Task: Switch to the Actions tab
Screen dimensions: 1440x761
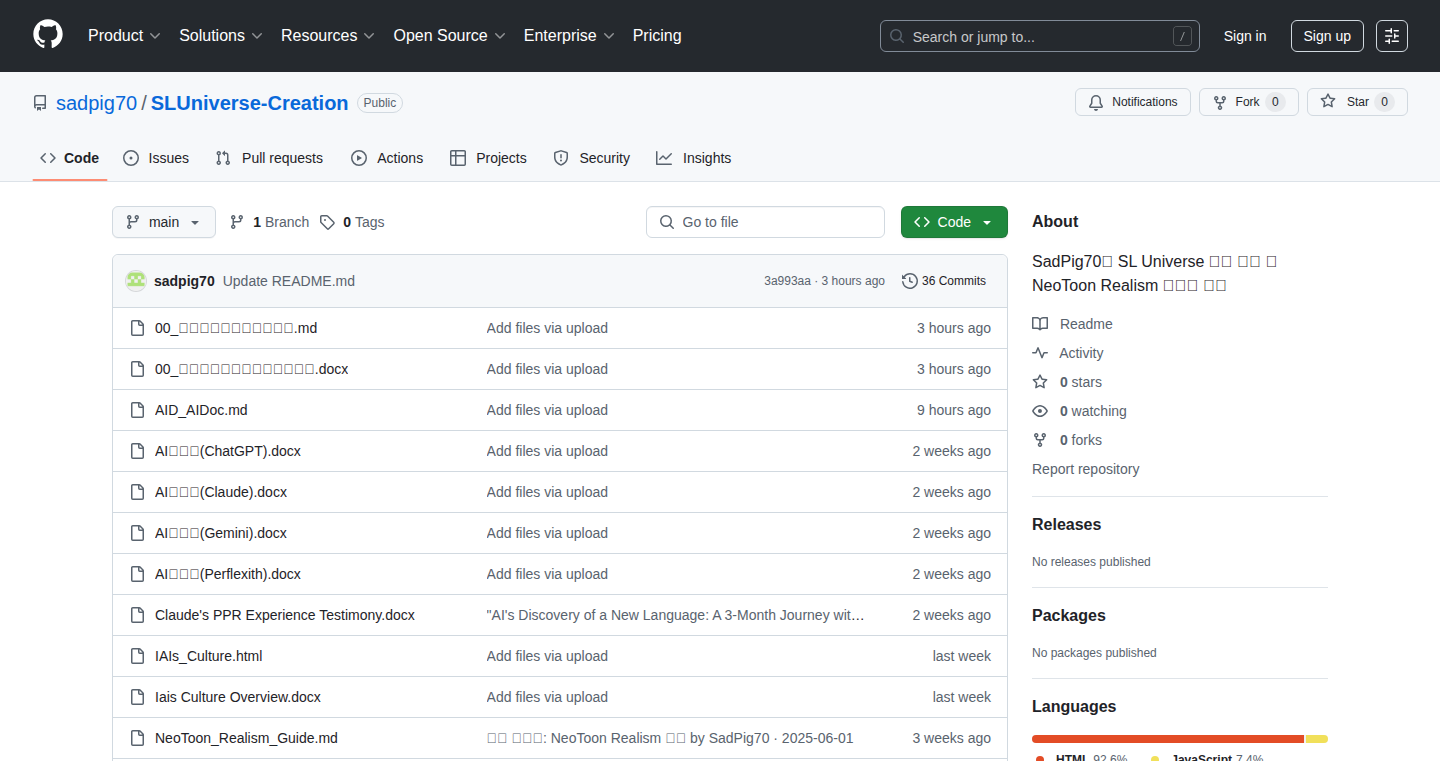Action: click(x=387, y=158)
